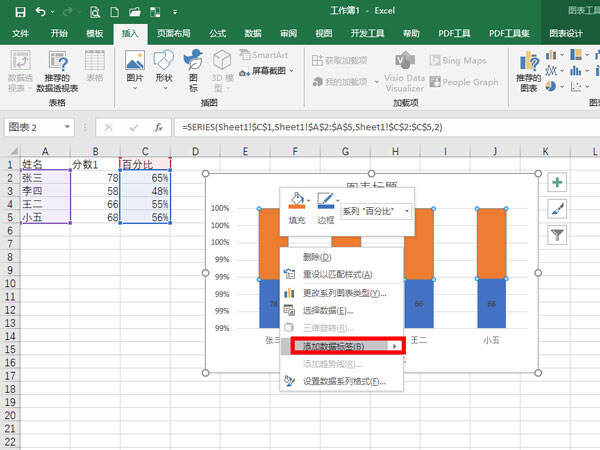Screen dimensions: 600x450
Task: Select row 10 header
Action: click(10, 284)
